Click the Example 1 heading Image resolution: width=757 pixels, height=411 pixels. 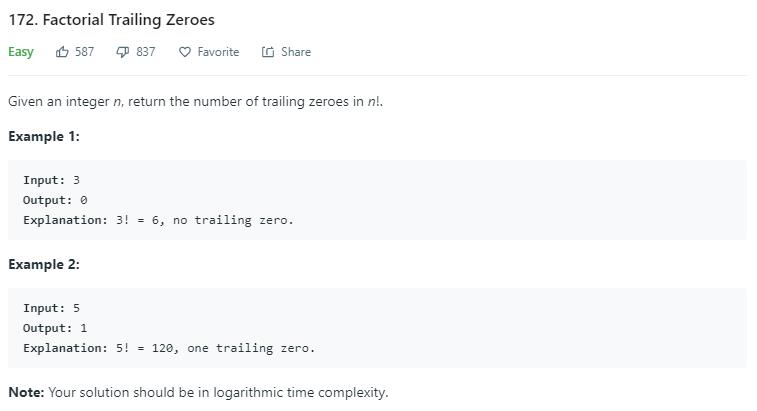point(44,137)
